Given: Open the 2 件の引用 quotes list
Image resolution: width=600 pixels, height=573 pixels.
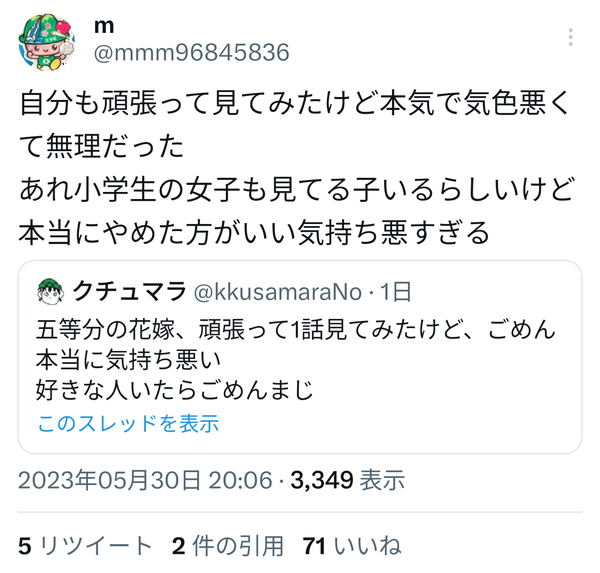Looking at the screenshot, I should coord(228,545).
